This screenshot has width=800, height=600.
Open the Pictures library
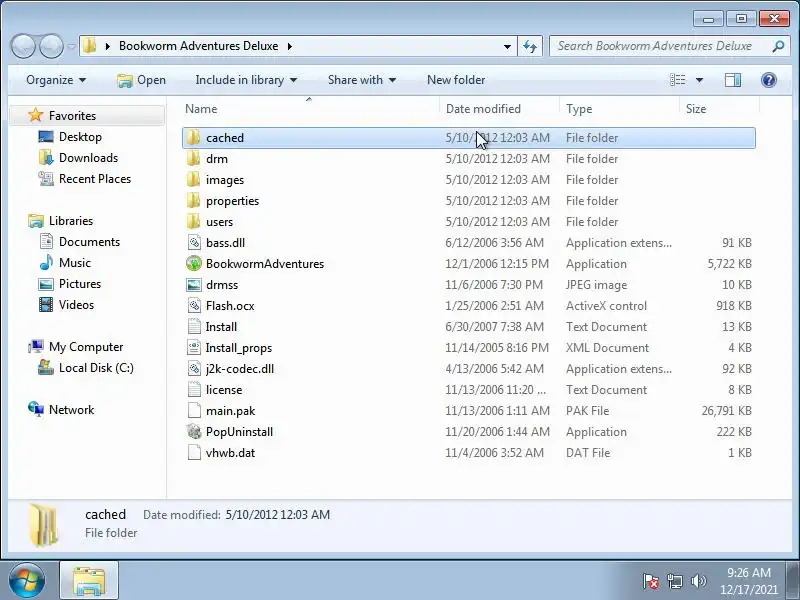[80, 284]
